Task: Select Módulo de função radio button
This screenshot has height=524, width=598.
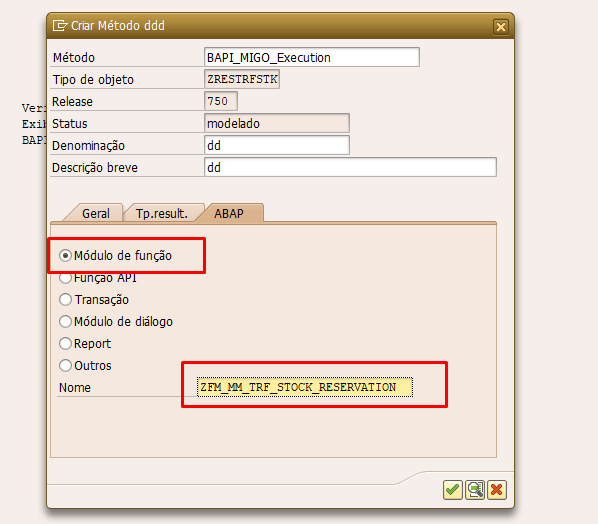Action: point(66,256)
